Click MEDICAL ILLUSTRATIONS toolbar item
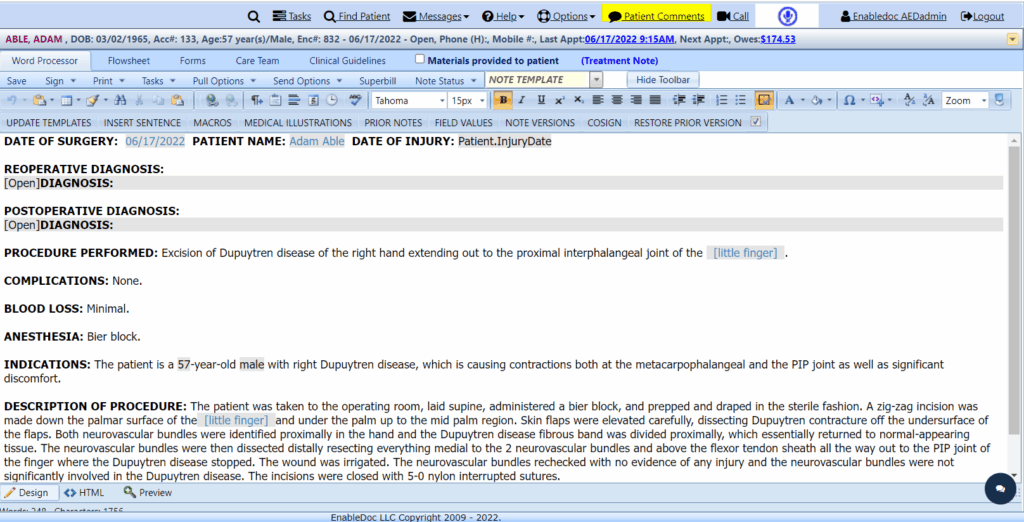The height and width of the screenshot is (522, 1024). [x=298, y=122]
